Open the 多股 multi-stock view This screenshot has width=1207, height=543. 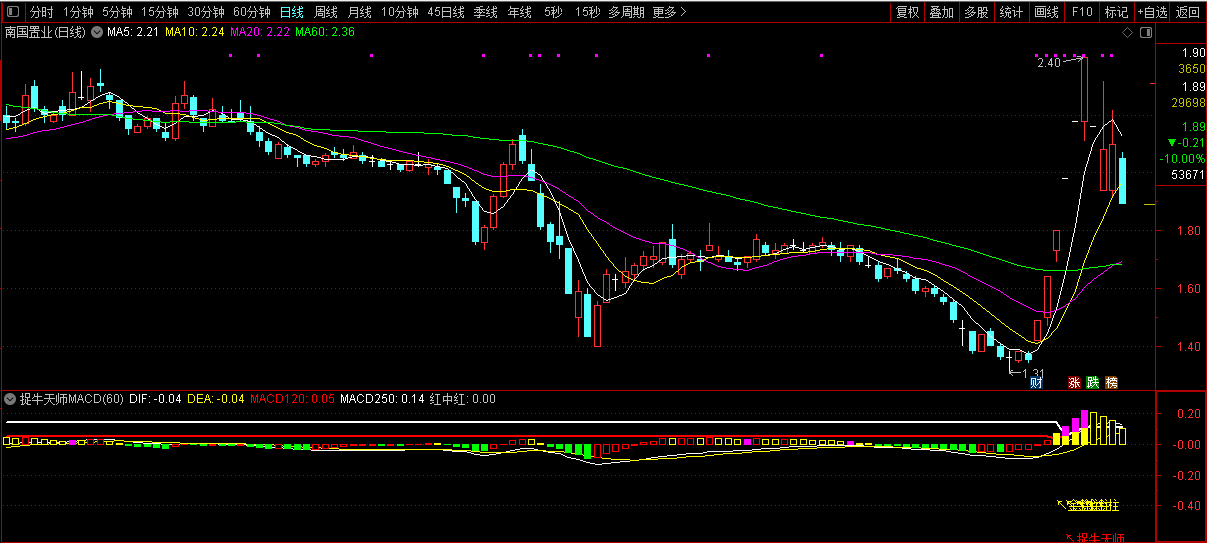point(976,12)
